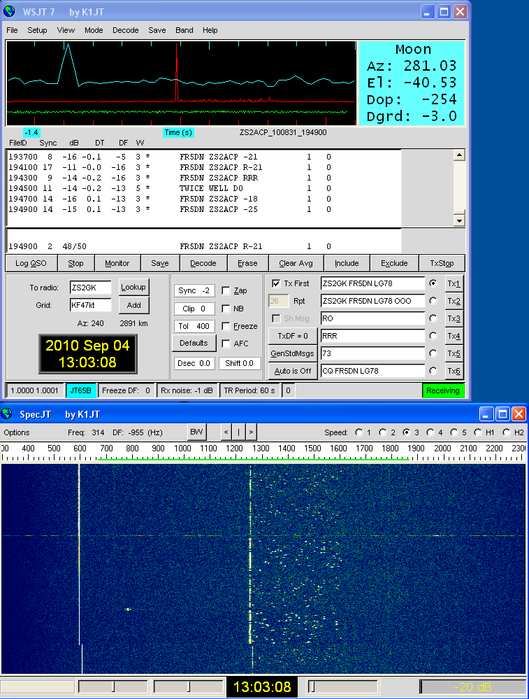This screenshot has height=699, width=529.
Task: Open the File menu in WSJT
Action: pyautogui.click(x=12, y=30)
